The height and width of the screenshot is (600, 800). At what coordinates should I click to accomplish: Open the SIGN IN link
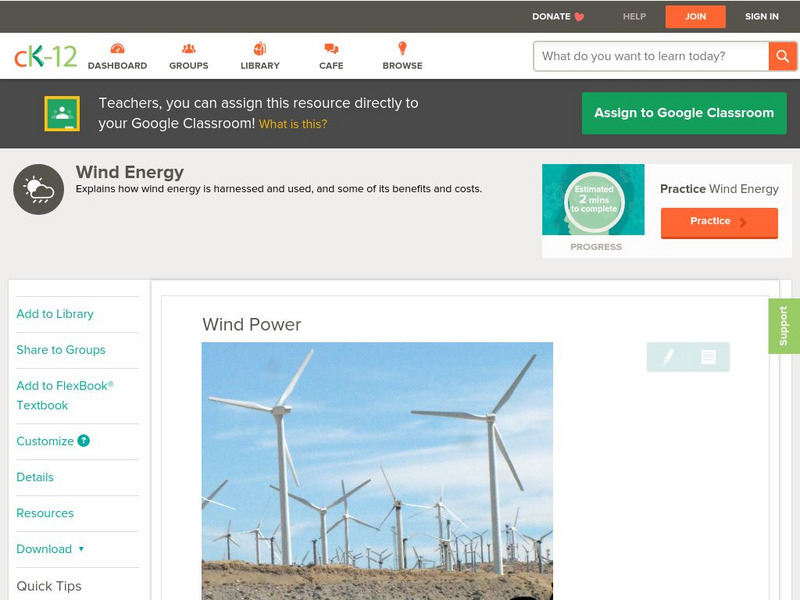pos(761,16)
